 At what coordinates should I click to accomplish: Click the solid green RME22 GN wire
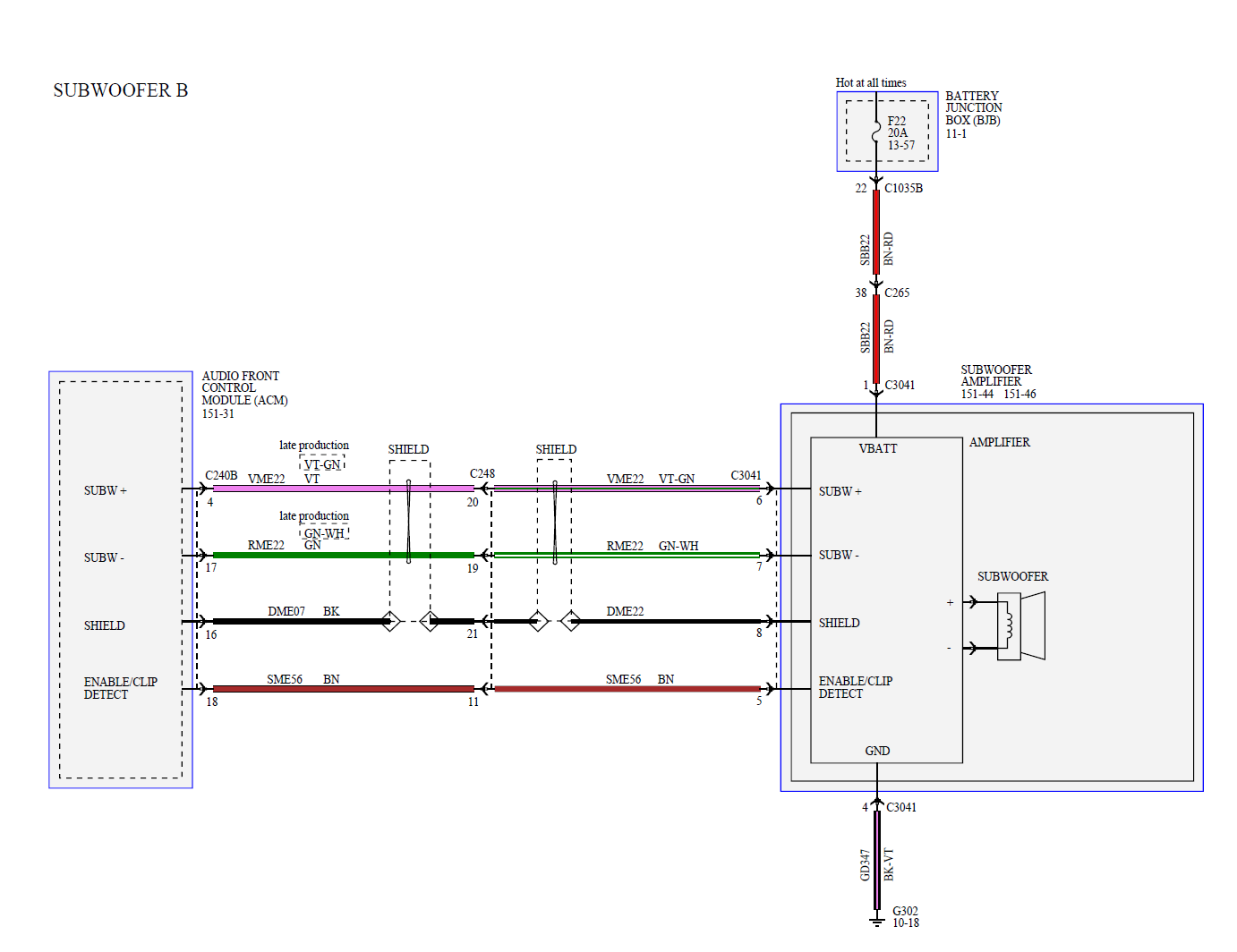tap(340, 555)
